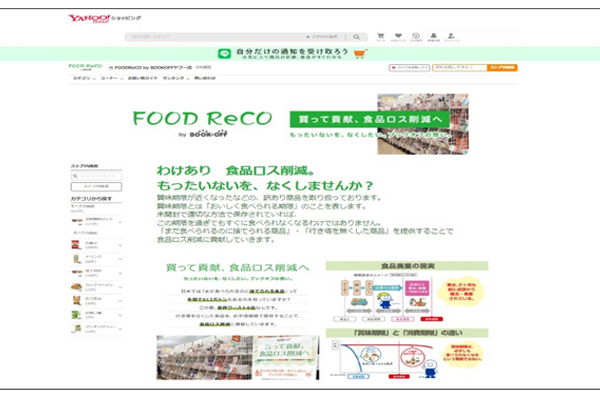Screen dimensions: 600x400
Task: Click the 食品廃棄の現実 infographic image
Action: [407, 292]
